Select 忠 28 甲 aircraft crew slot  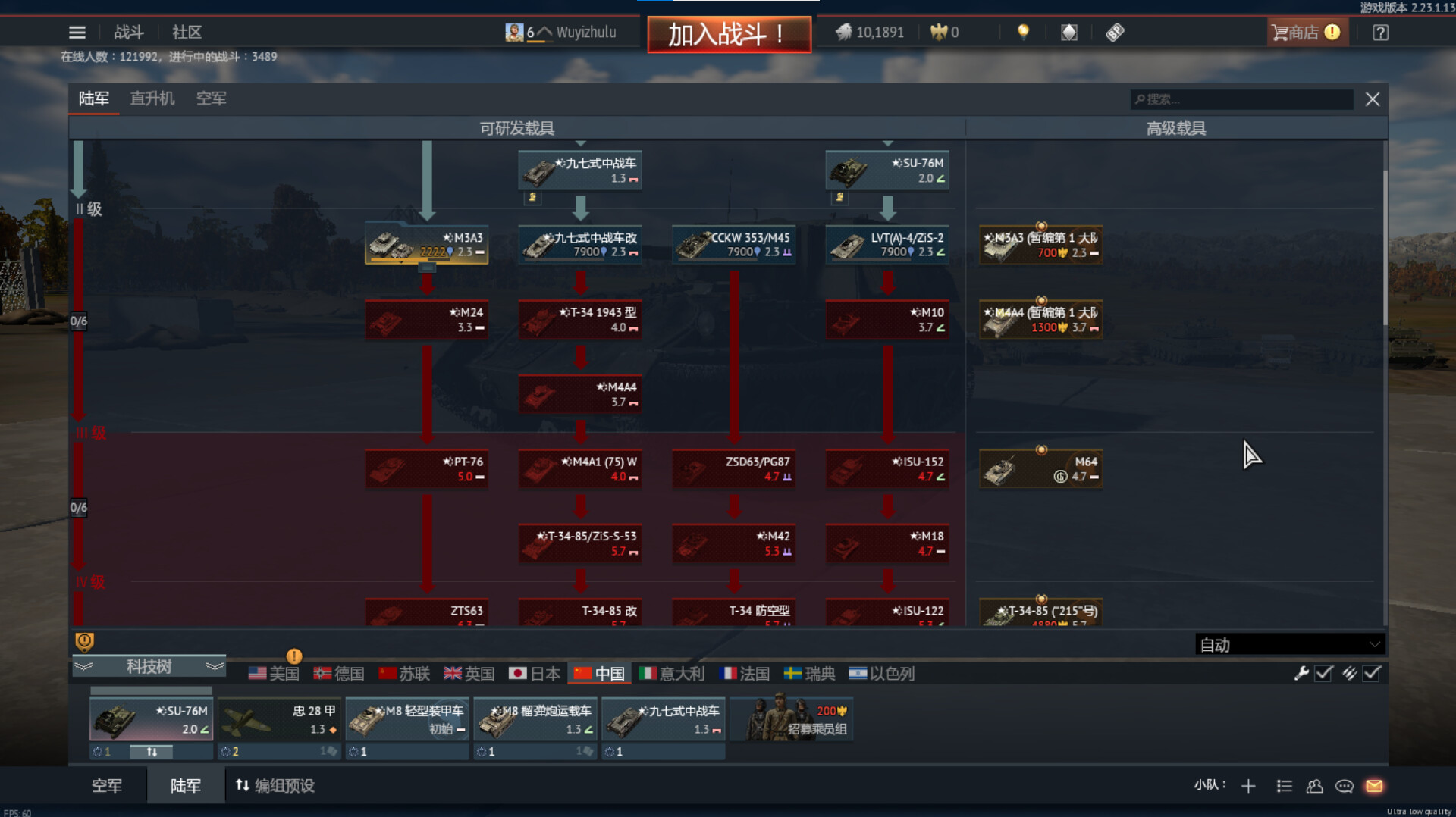point(278,719)
